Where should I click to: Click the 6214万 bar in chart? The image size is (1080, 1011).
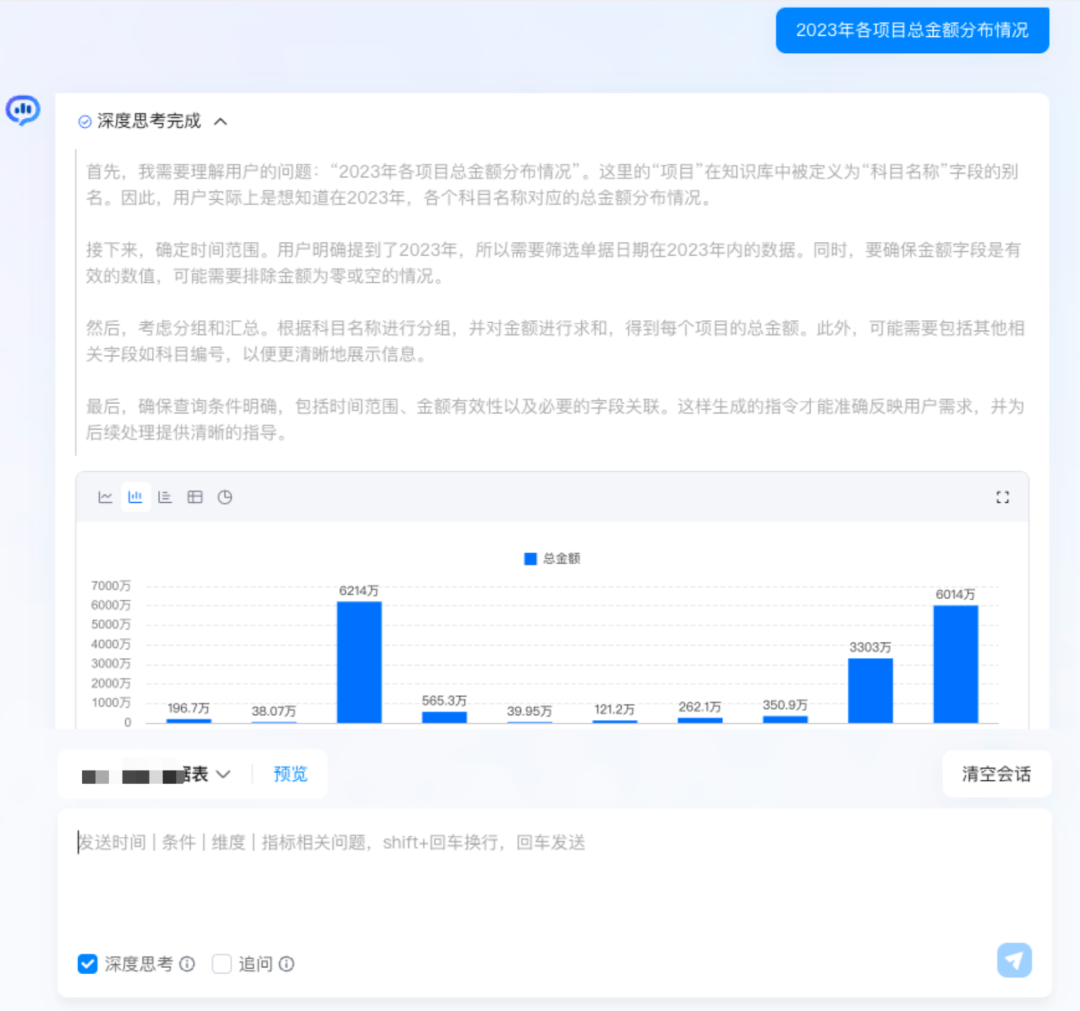click(x=359, y=663)
